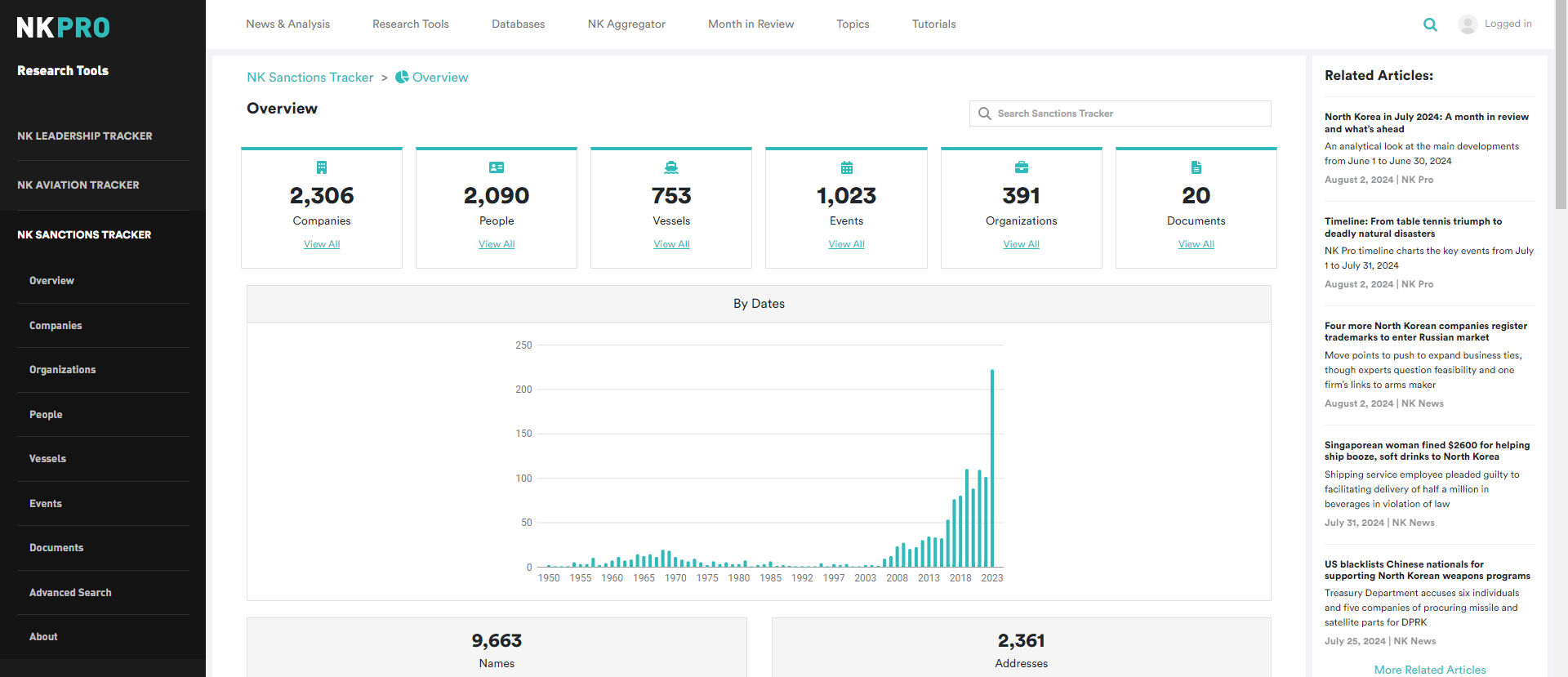This screenshot has width=1568, height=677.
Task: Open Month in Review menu
Action: [x=751, y=24]
